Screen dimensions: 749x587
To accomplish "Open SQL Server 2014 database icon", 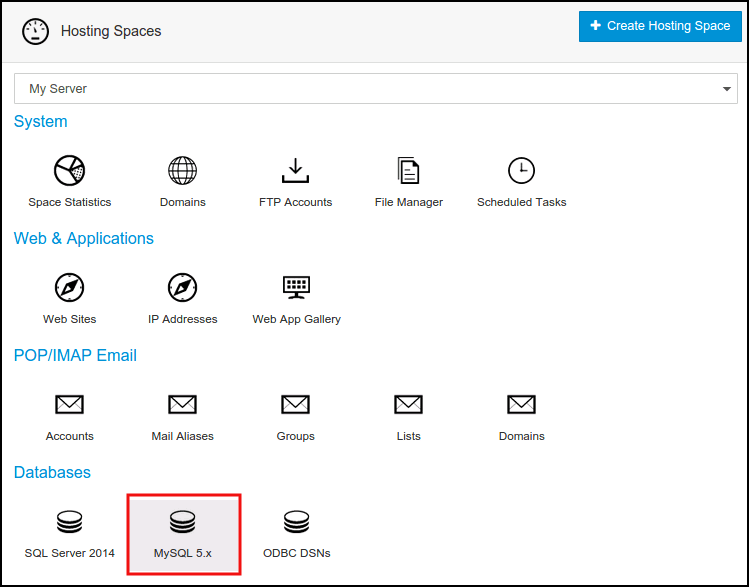I will (x=69, y=522).
